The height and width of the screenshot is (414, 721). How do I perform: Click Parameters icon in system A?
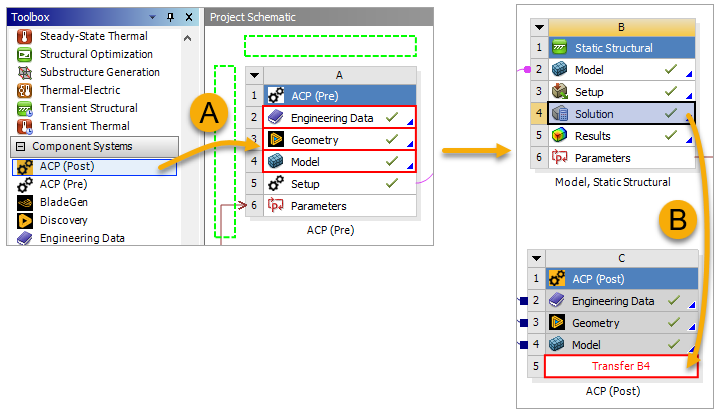click(275, 205)
